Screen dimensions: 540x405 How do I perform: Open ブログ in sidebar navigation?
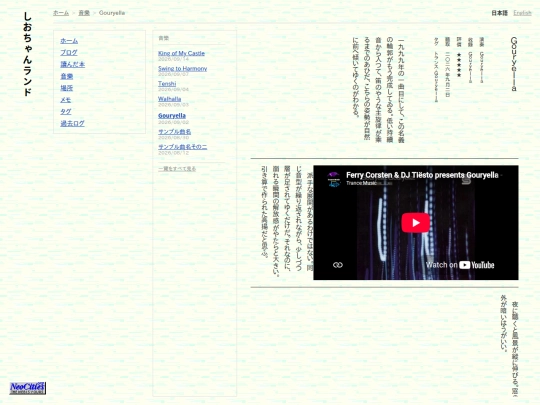(69, 52)
